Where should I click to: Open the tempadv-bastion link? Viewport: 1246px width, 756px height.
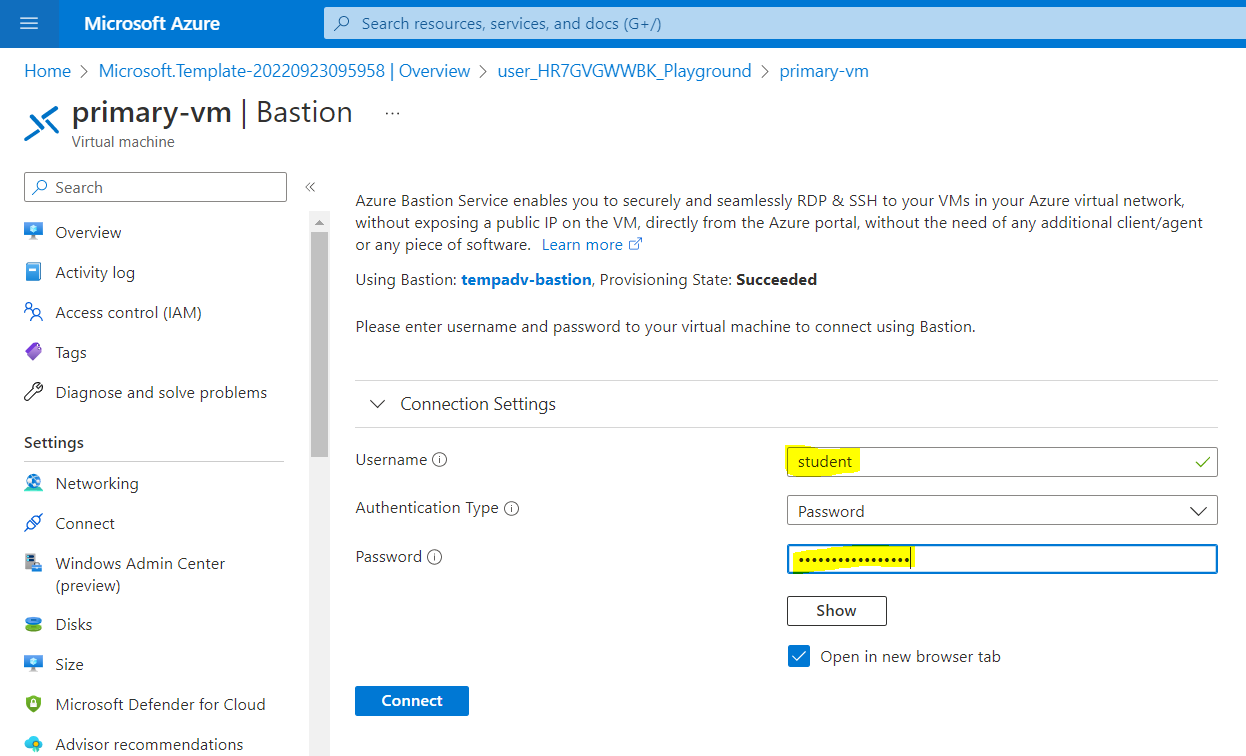[x=526, y=280]
